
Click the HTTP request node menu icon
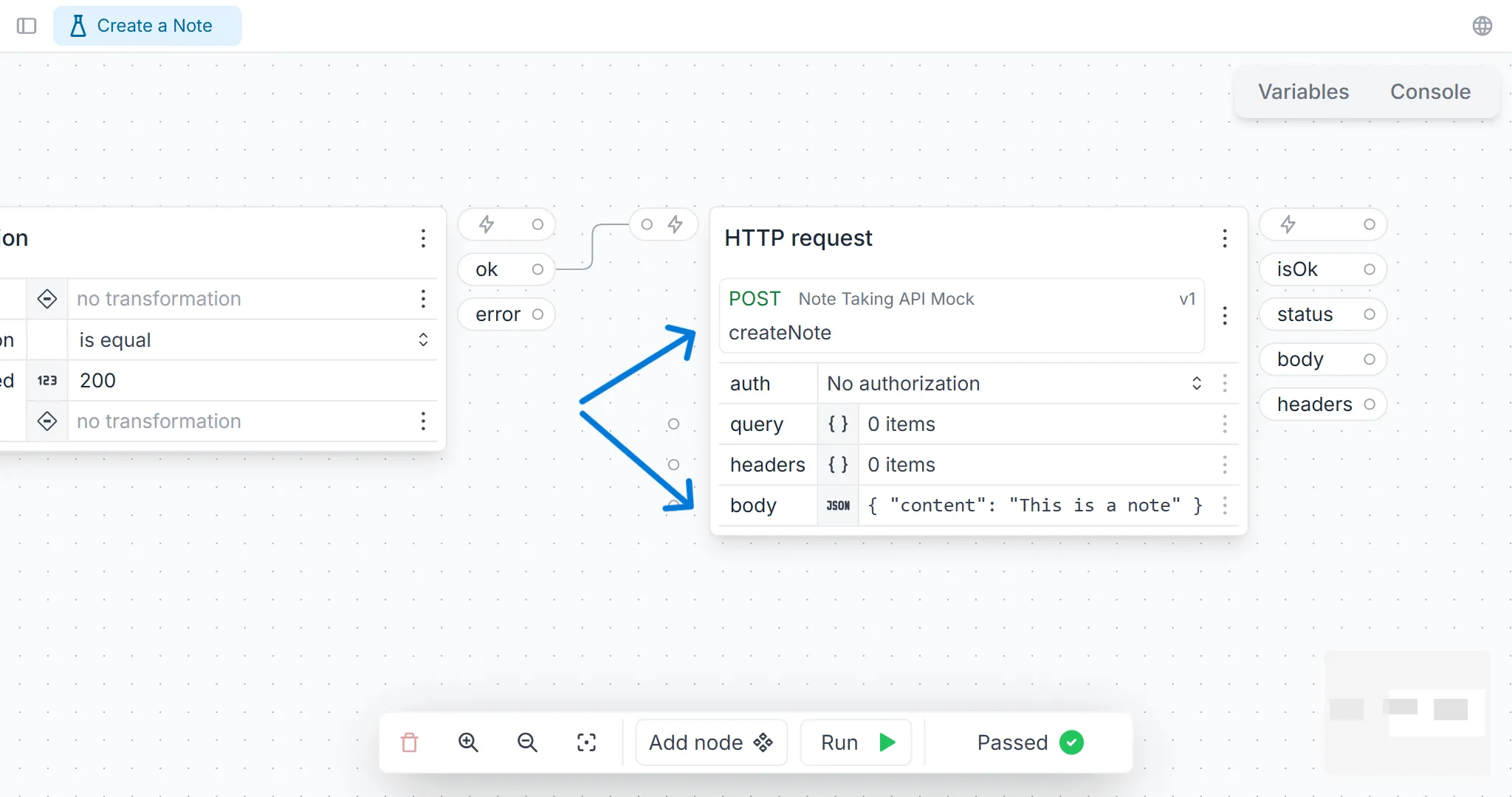(1224, 238)
